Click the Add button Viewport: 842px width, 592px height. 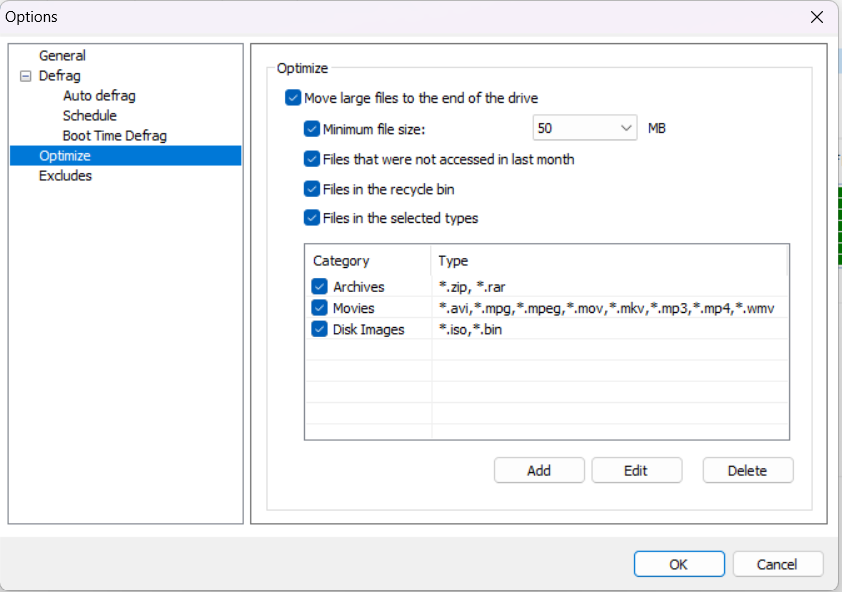pyautogui.click(x=539, y=471)
